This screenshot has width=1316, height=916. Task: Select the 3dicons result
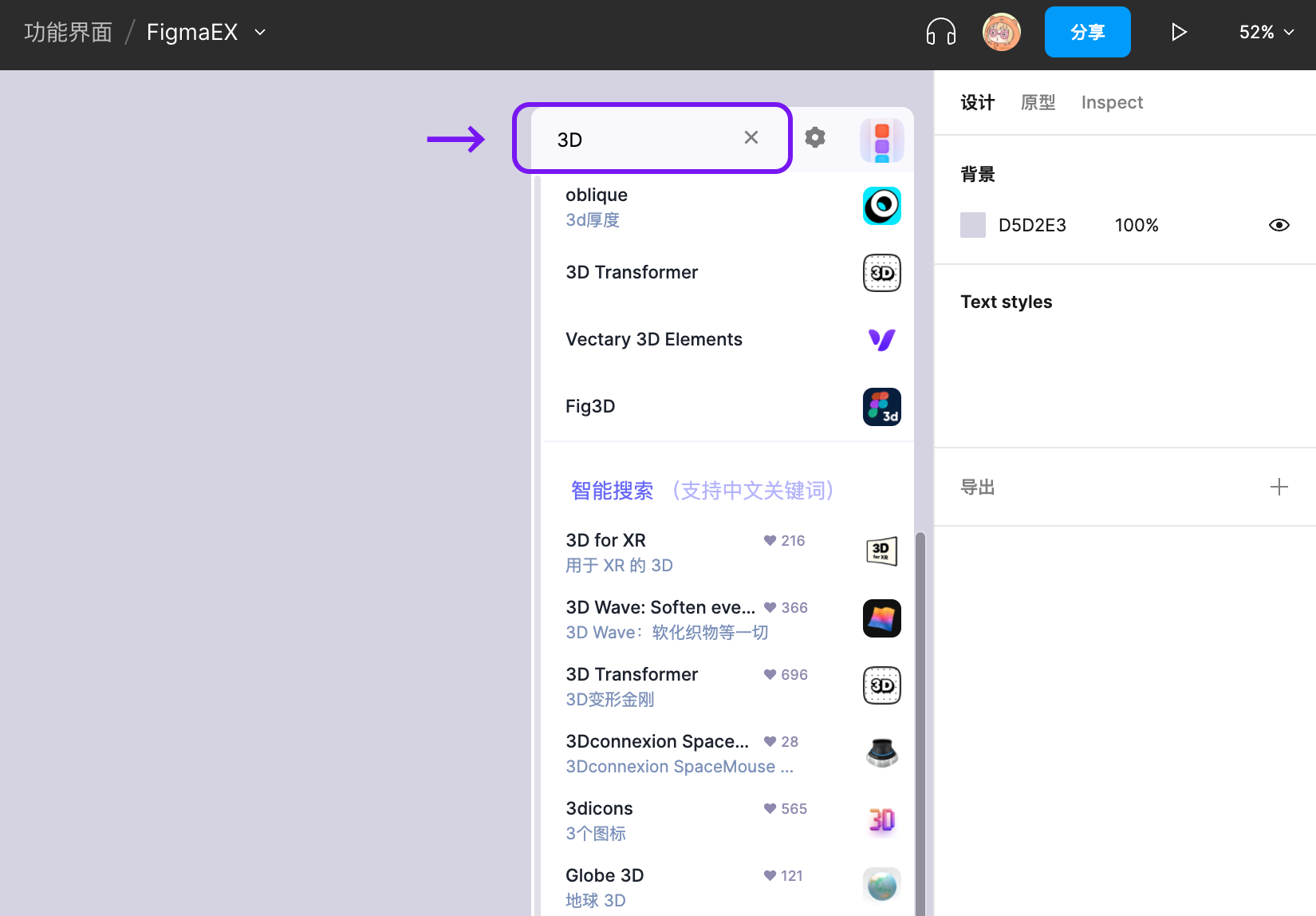point(727,820)
